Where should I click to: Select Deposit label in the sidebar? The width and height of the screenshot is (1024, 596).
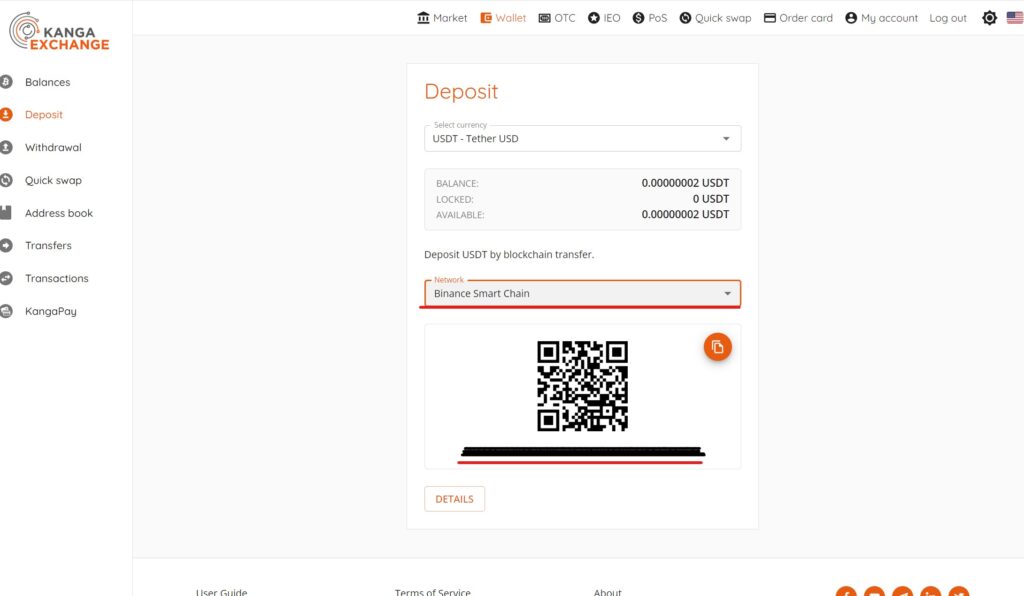coord(44,115)
